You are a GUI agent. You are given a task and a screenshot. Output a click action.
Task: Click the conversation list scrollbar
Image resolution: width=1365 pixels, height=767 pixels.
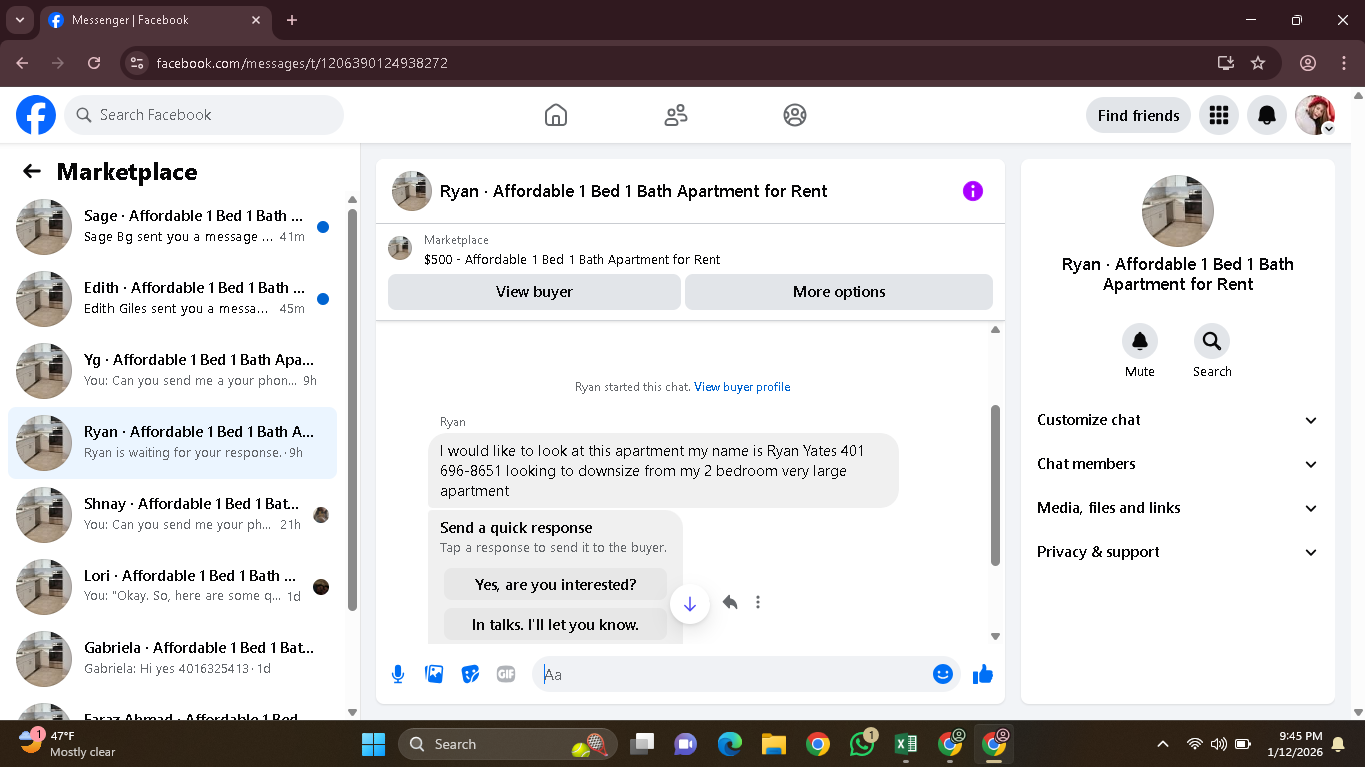tap(352, 410)
